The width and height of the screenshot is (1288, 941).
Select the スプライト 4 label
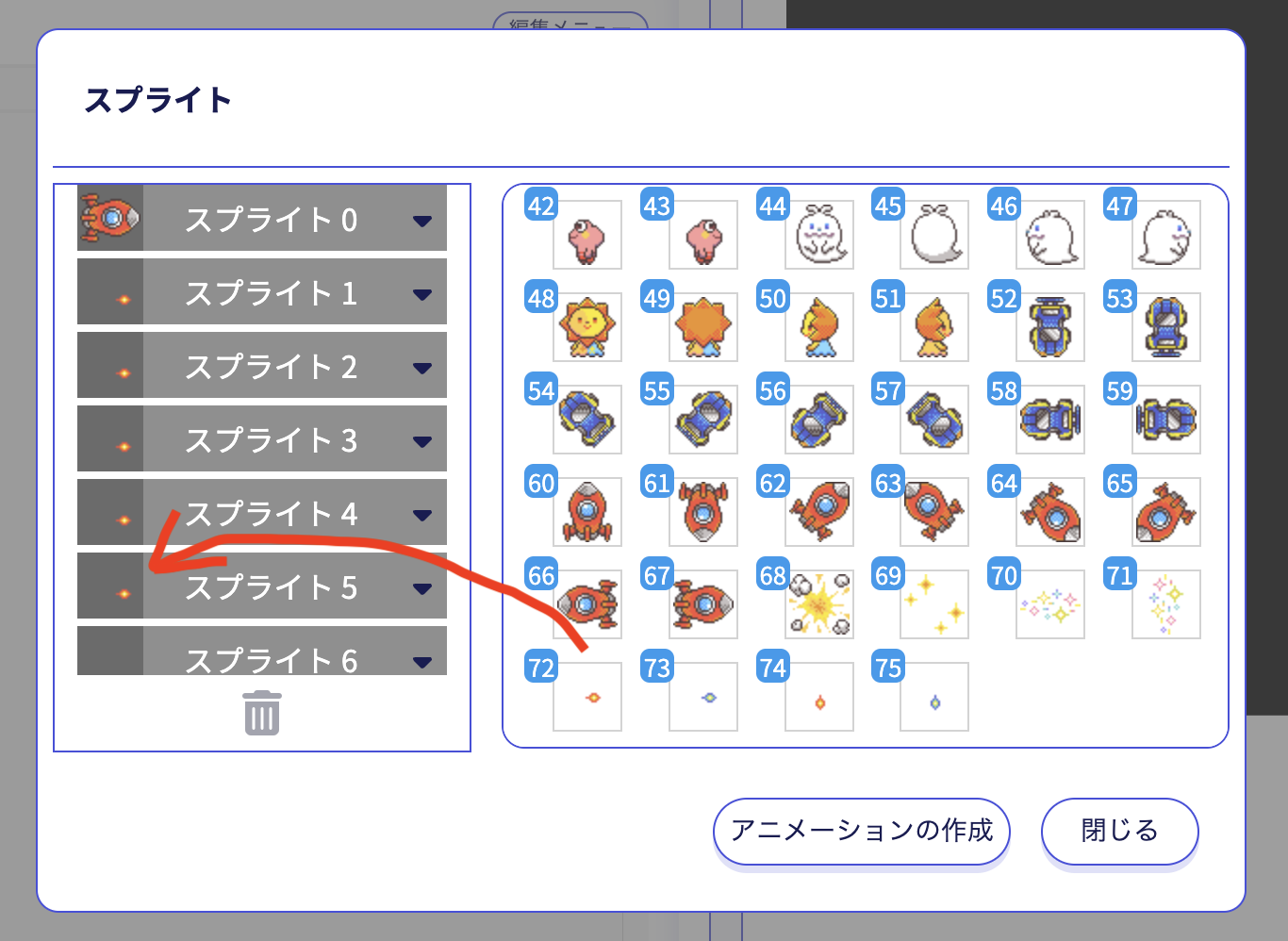click(x=272, y=514)
